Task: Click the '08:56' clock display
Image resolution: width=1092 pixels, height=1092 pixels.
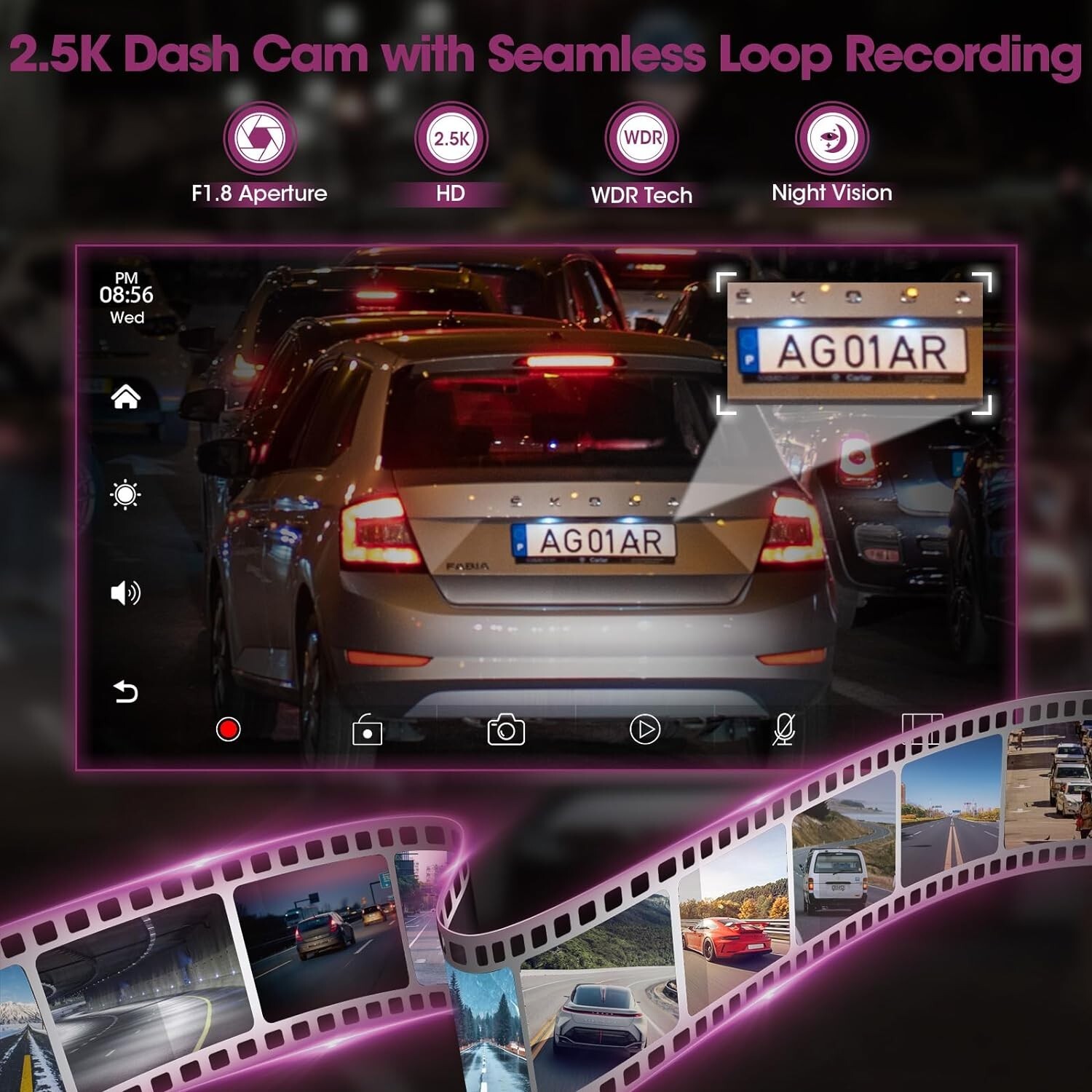Action: (x=127, y=295)
